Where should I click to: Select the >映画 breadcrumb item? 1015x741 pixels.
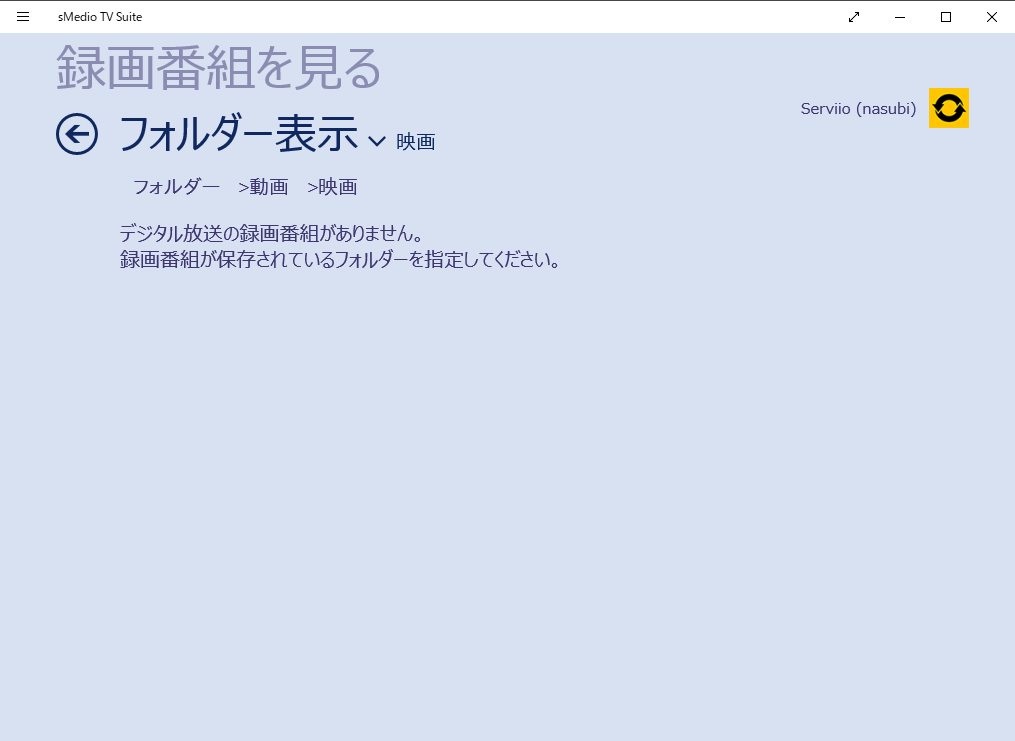click(x=332, y=187)
